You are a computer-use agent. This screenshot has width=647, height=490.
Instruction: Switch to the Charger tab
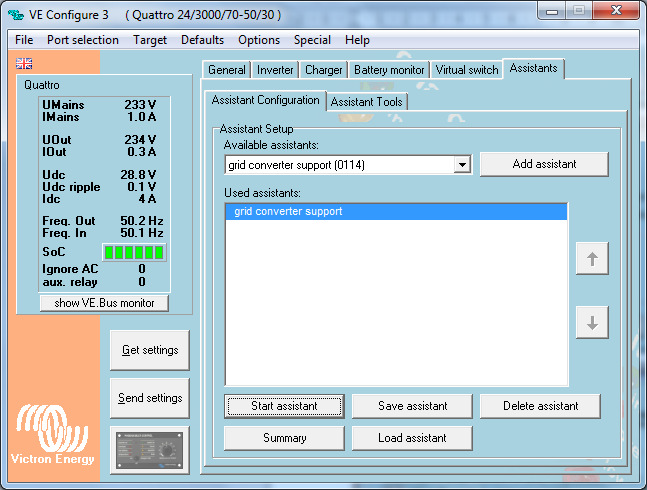point(324,70)
